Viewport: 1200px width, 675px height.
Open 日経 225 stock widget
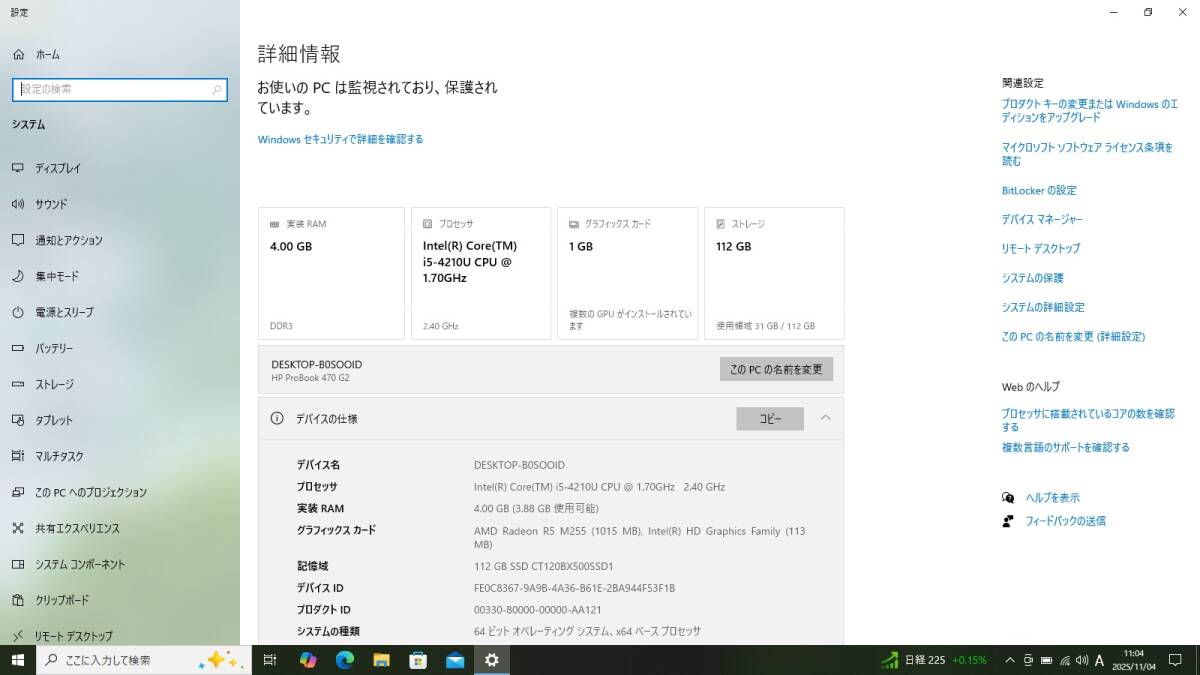click(x=934, y=660)
